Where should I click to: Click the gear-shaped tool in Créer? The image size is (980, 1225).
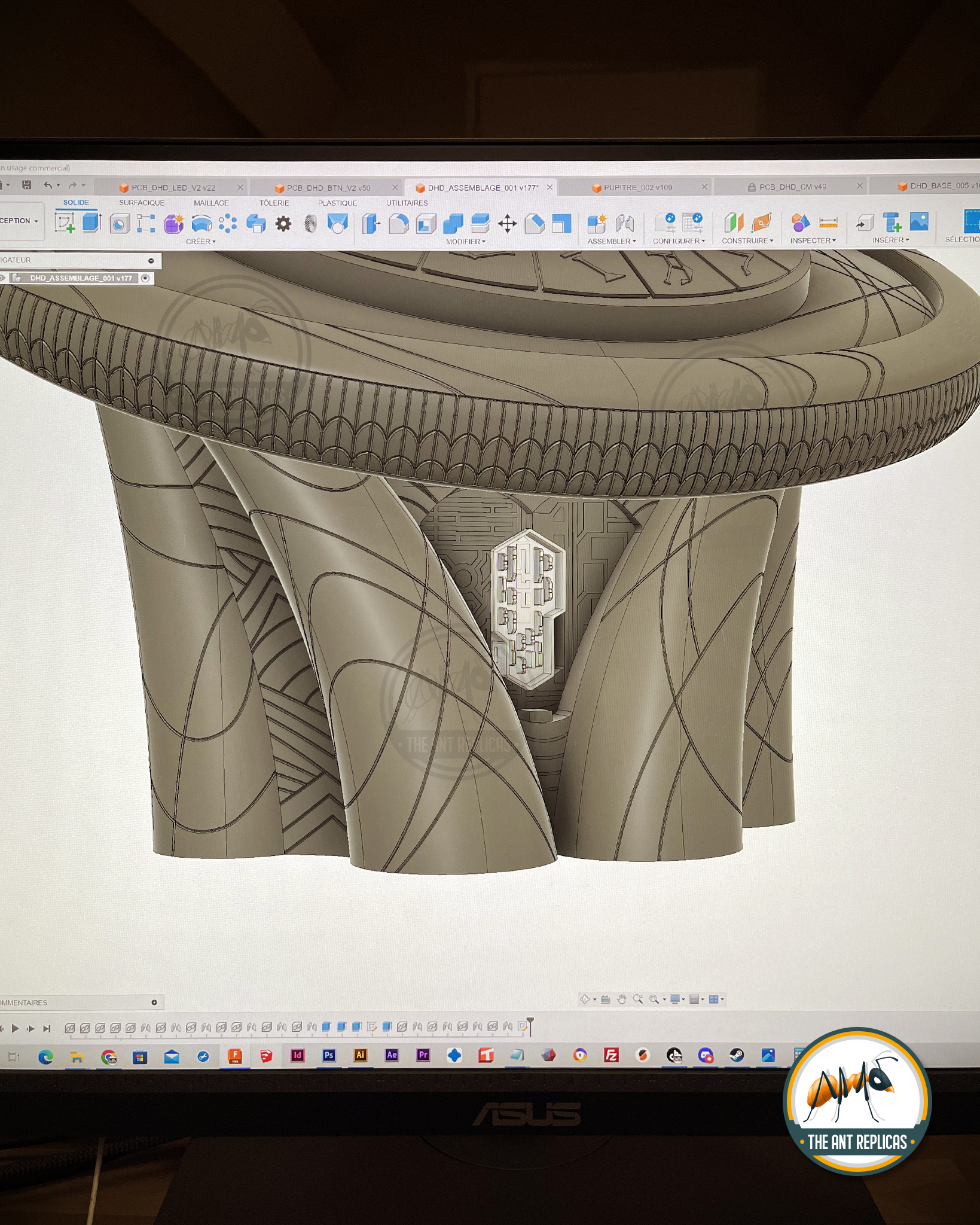(x=283, y=224)
